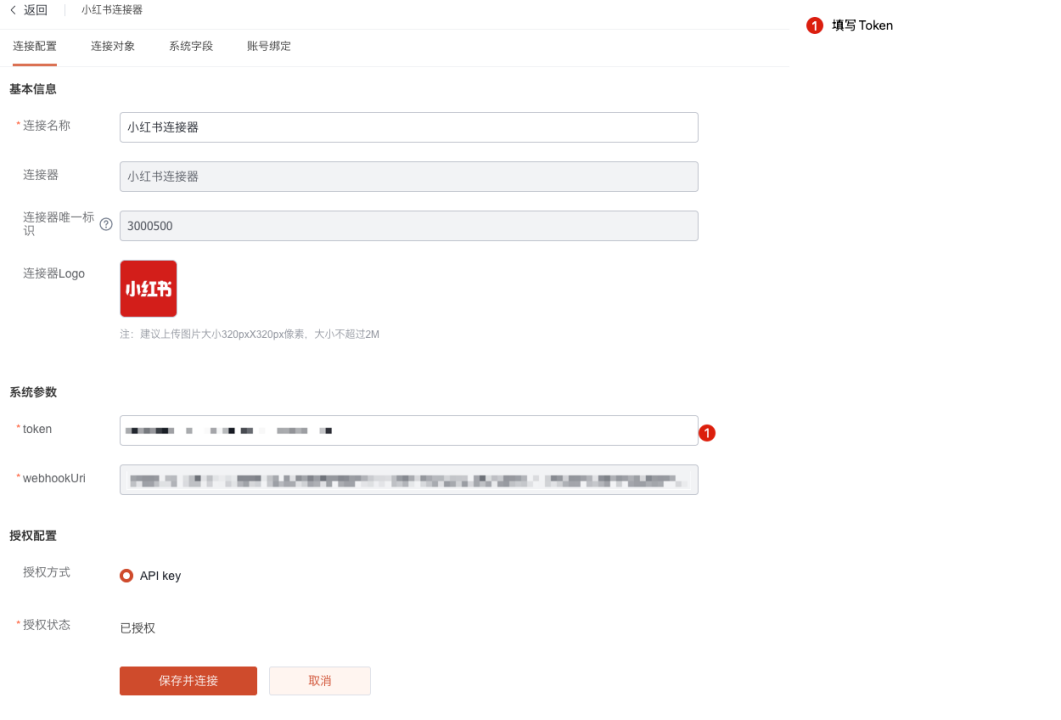
Task: Click the 基本信息 section heading
Action: (x=32, y=89)
